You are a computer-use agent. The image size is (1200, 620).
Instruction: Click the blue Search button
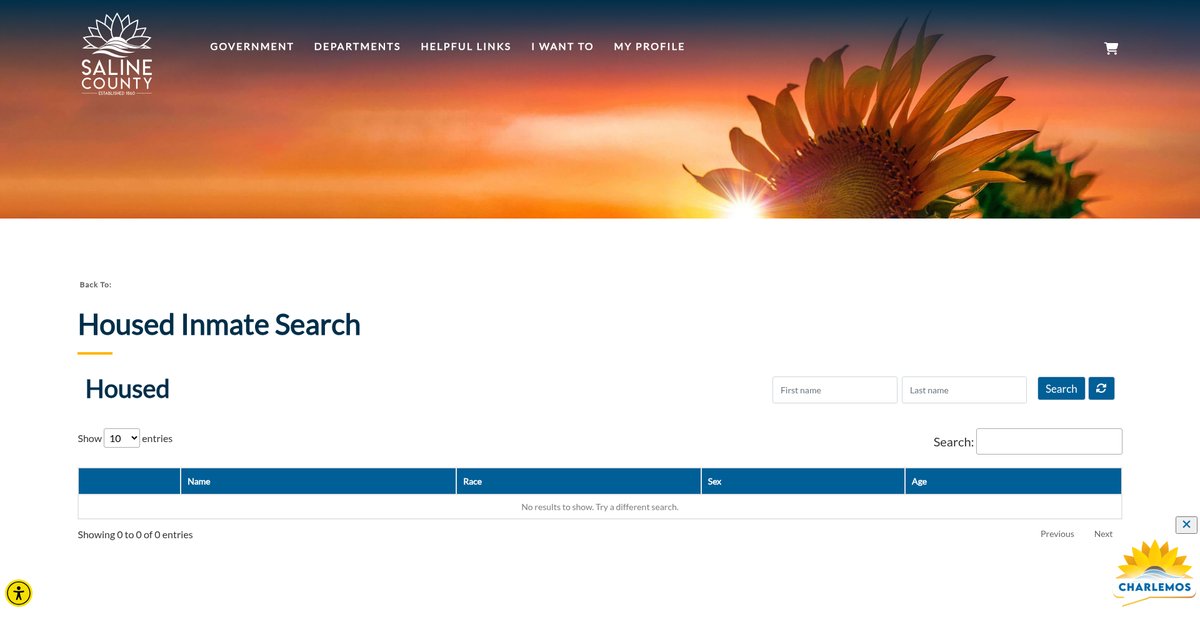click(x=1061, y=389)
